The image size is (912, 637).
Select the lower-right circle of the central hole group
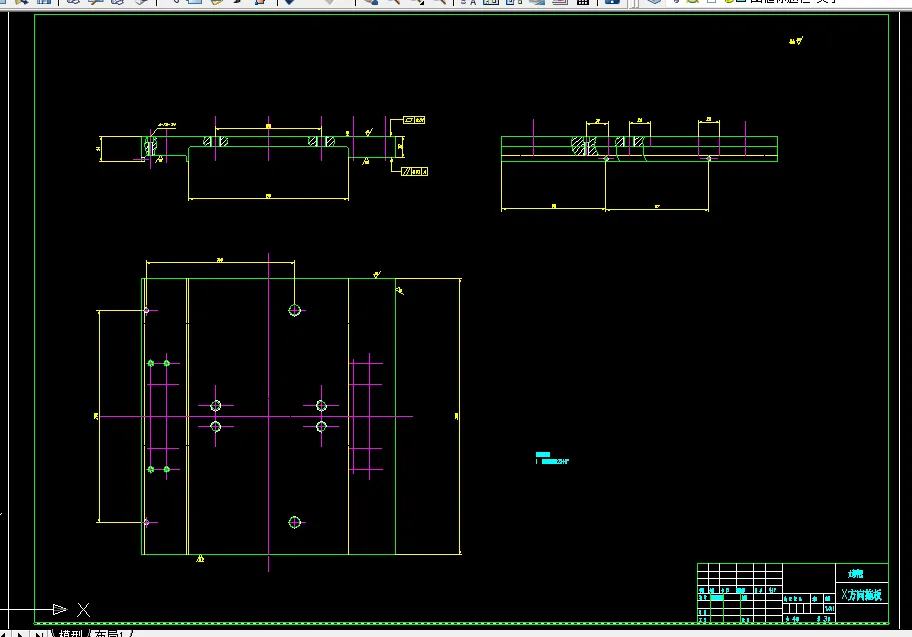321,426
